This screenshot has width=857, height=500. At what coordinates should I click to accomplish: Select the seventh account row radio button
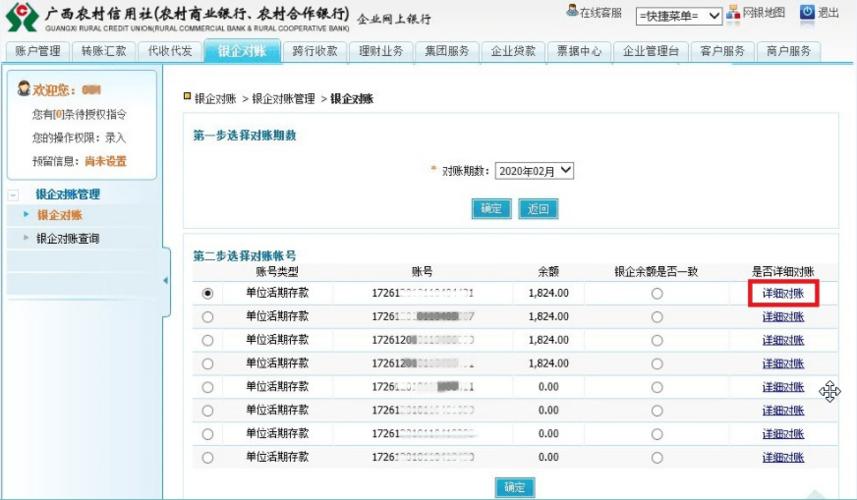point(207,434)
